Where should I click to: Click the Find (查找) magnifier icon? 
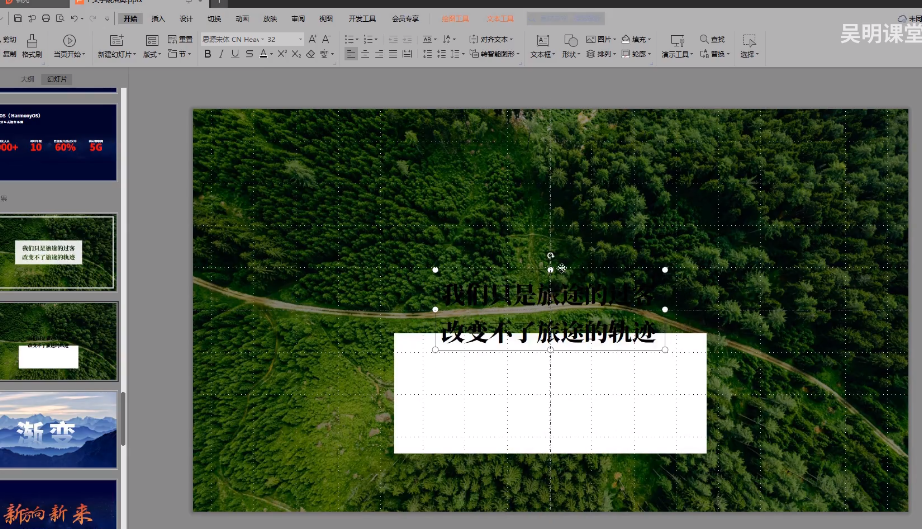(x=704, y=39)
